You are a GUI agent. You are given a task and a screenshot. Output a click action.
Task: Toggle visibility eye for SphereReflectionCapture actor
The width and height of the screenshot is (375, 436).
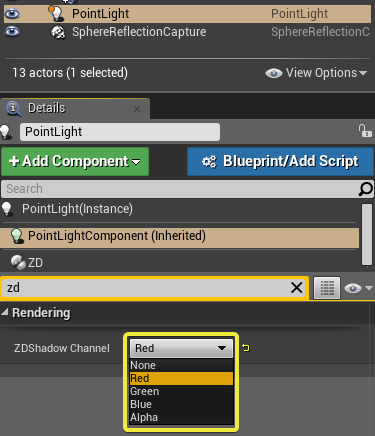pos(12,32)
